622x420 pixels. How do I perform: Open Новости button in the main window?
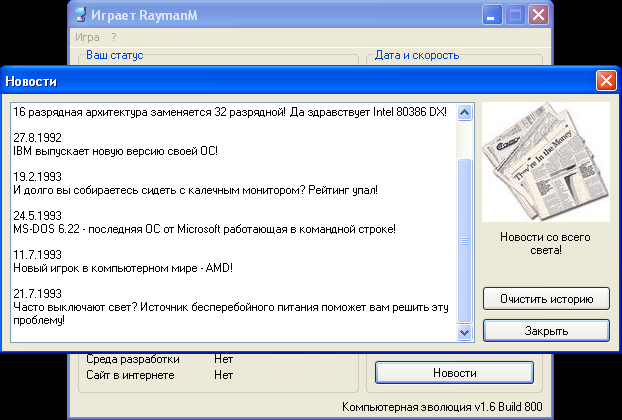coord(454,372)
